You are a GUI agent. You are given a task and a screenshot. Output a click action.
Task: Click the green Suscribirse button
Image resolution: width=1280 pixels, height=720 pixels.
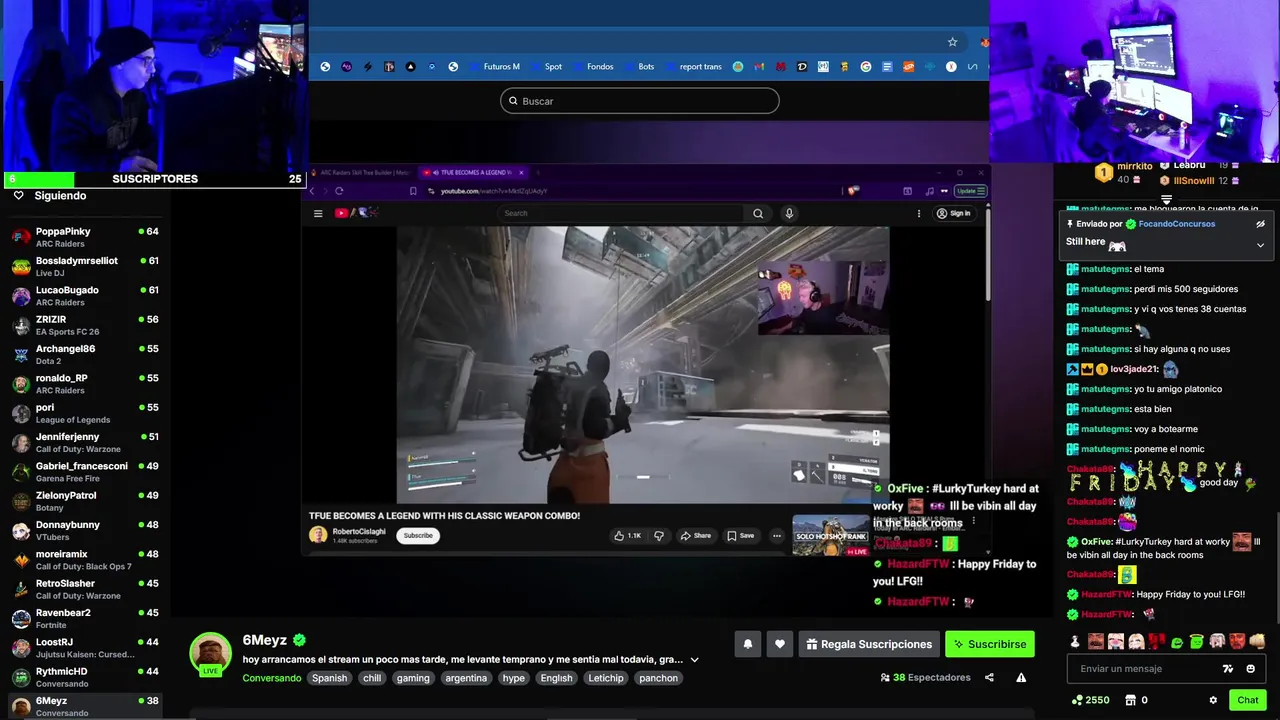coord(990,644)
